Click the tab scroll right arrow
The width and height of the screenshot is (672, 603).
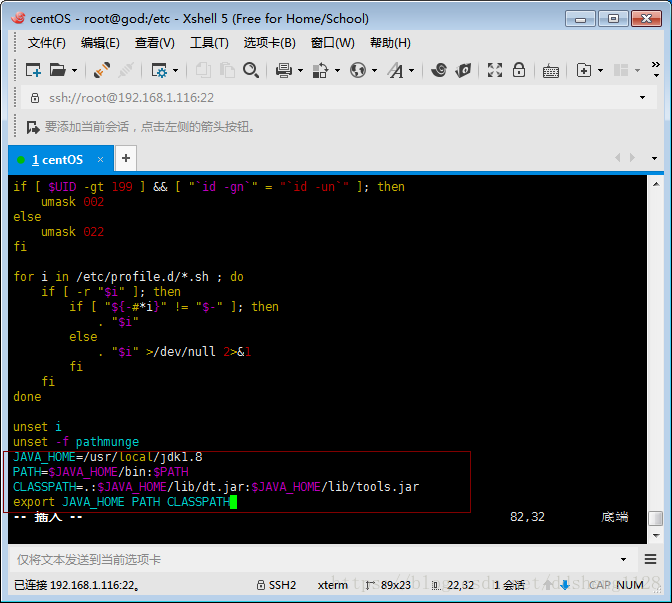632,158
